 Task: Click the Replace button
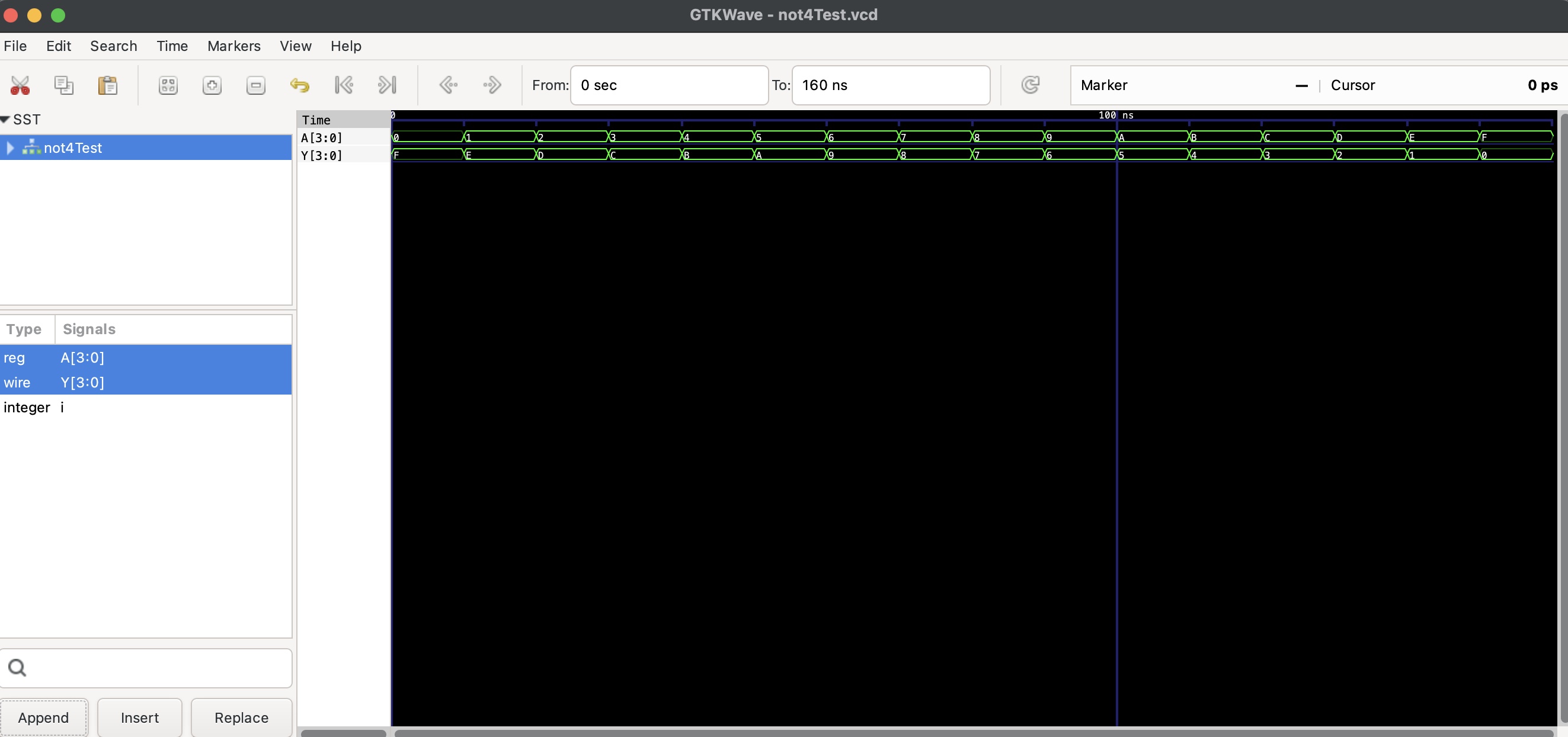pos(241,717)
